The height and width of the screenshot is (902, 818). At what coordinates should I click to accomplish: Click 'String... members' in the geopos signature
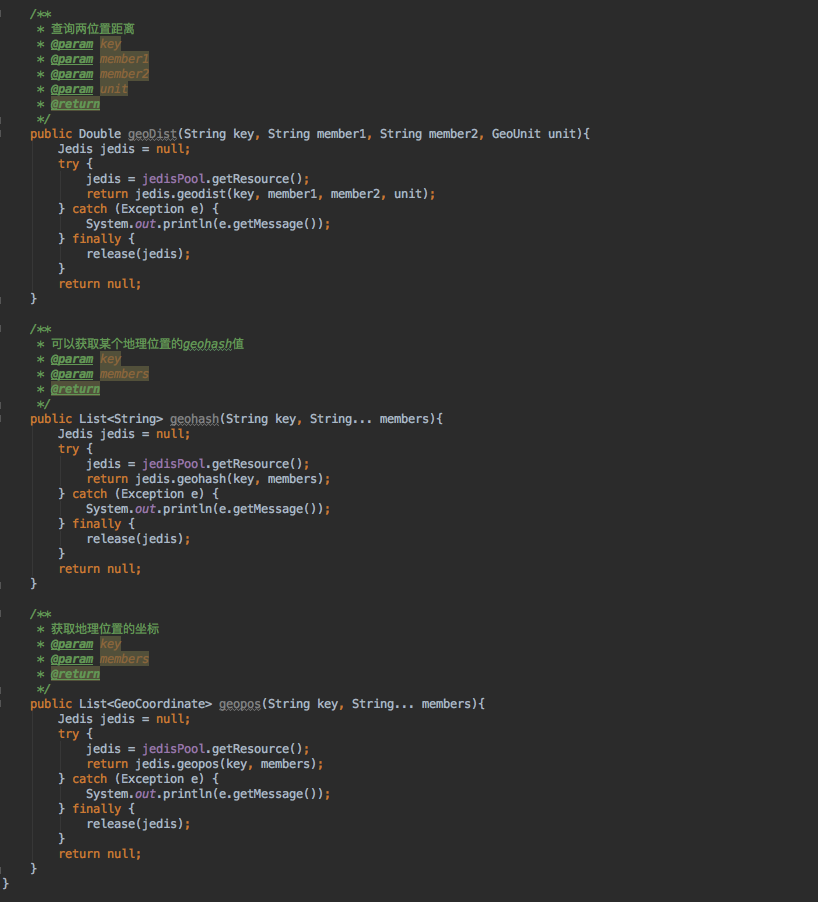pyautogui.click(x=412, y=704)
